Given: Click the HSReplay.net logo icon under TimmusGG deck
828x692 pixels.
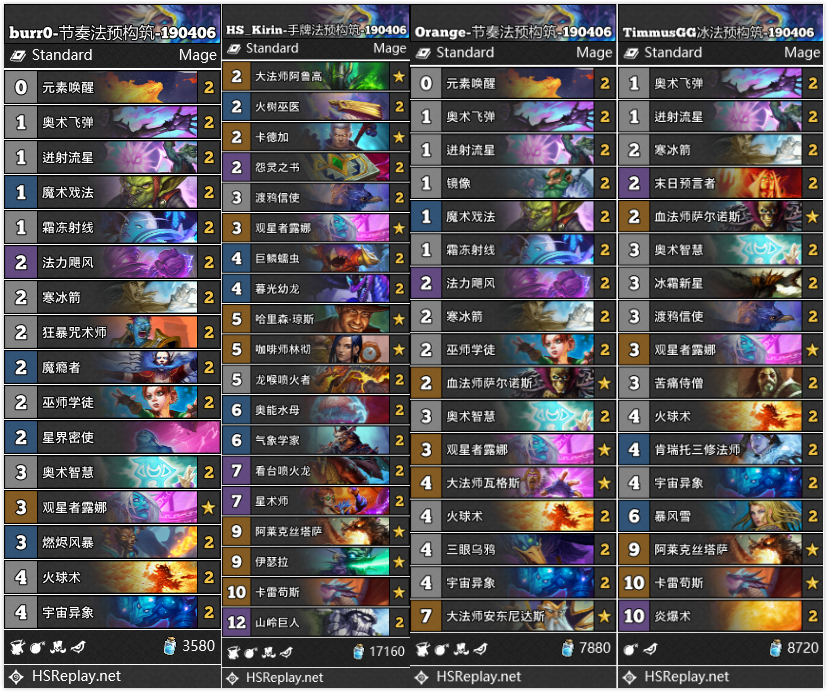Looking at the screenshot, I should [x=629, y=677].
